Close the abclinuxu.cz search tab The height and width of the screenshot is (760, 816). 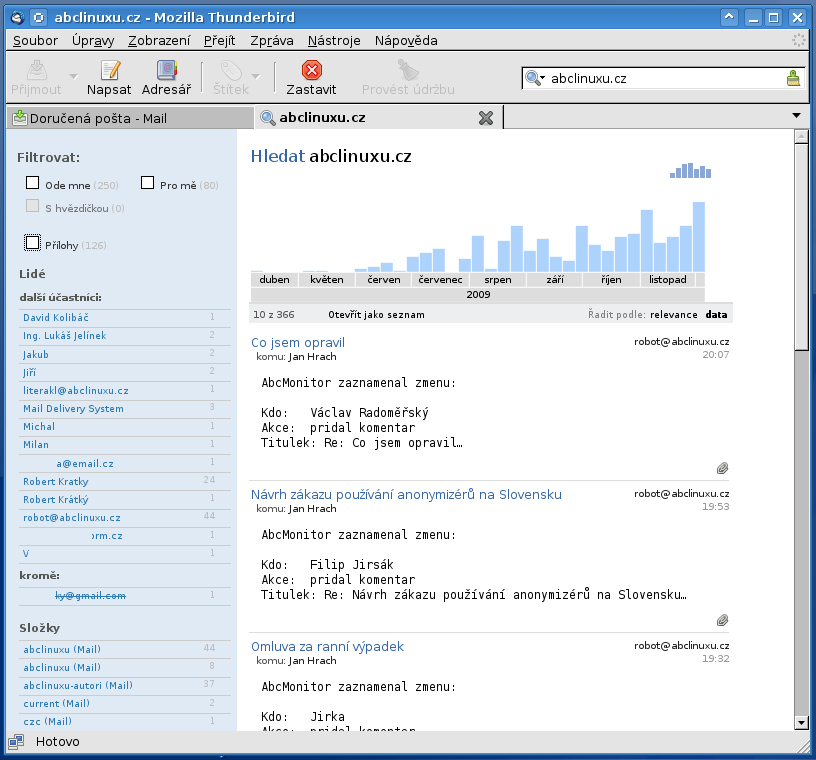[486, 118]
